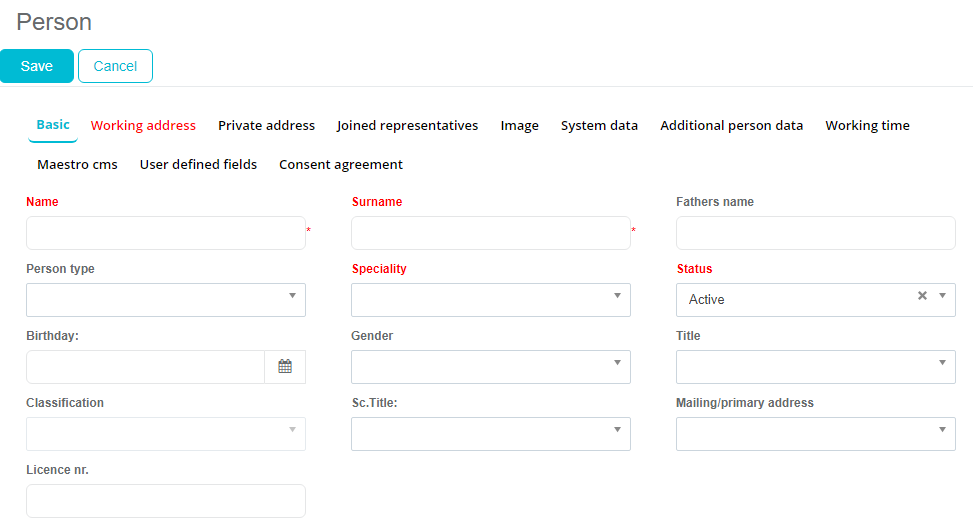973x524 pixels.
Task: Expand the Person type dropdown
Action: [292, 296]
